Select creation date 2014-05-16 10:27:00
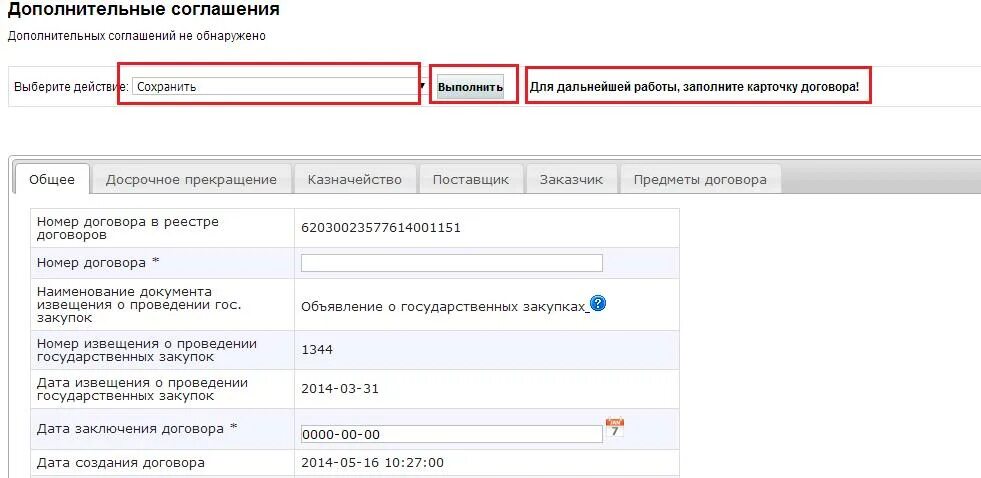Image resolution: width=981 pixels, height=478 pixels. [x=372, y=463]
